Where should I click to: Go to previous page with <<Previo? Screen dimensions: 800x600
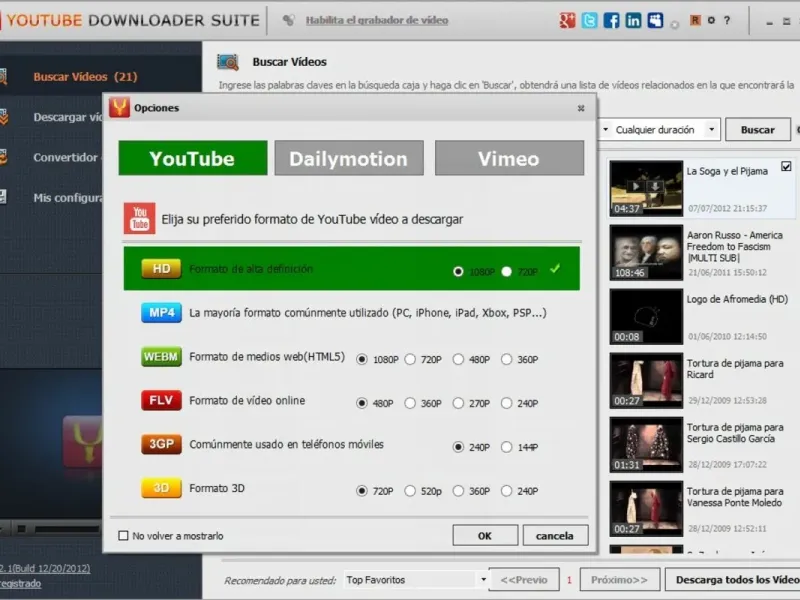[524, 580]
